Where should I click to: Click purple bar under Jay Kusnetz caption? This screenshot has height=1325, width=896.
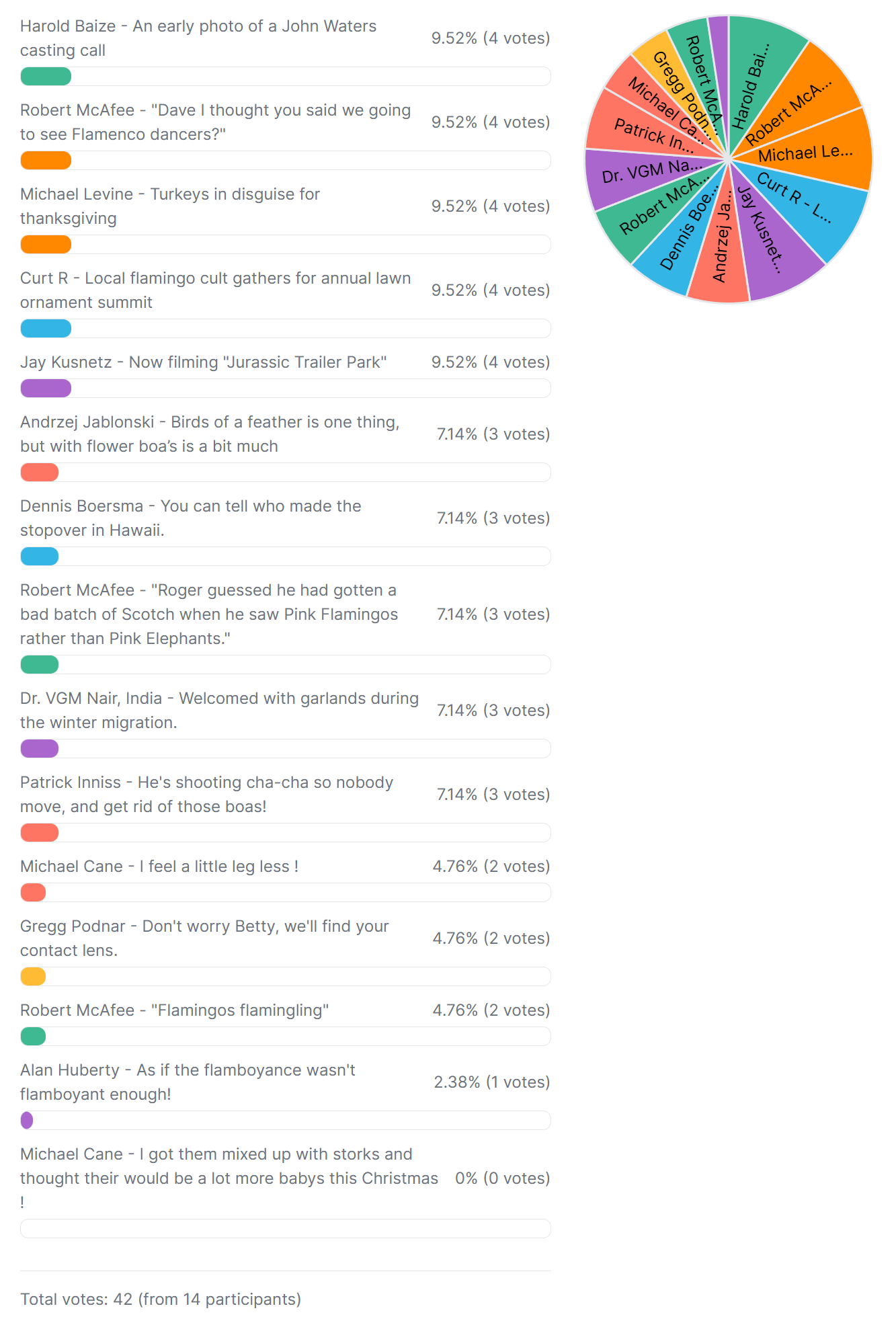coord(46,389)
